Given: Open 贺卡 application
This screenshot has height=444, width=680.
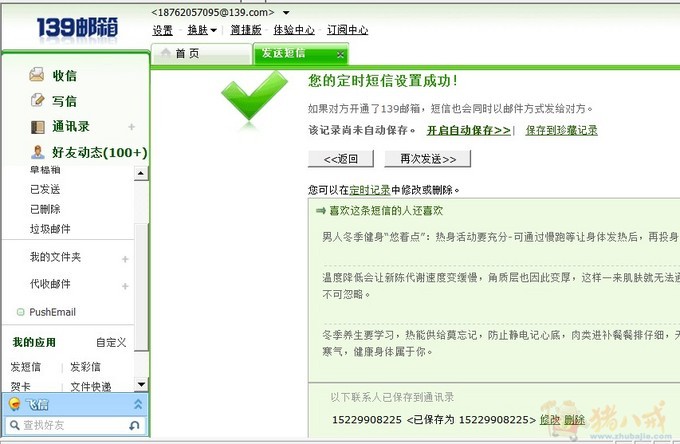Looking at the screenshot, I should (x=20, y=386).
